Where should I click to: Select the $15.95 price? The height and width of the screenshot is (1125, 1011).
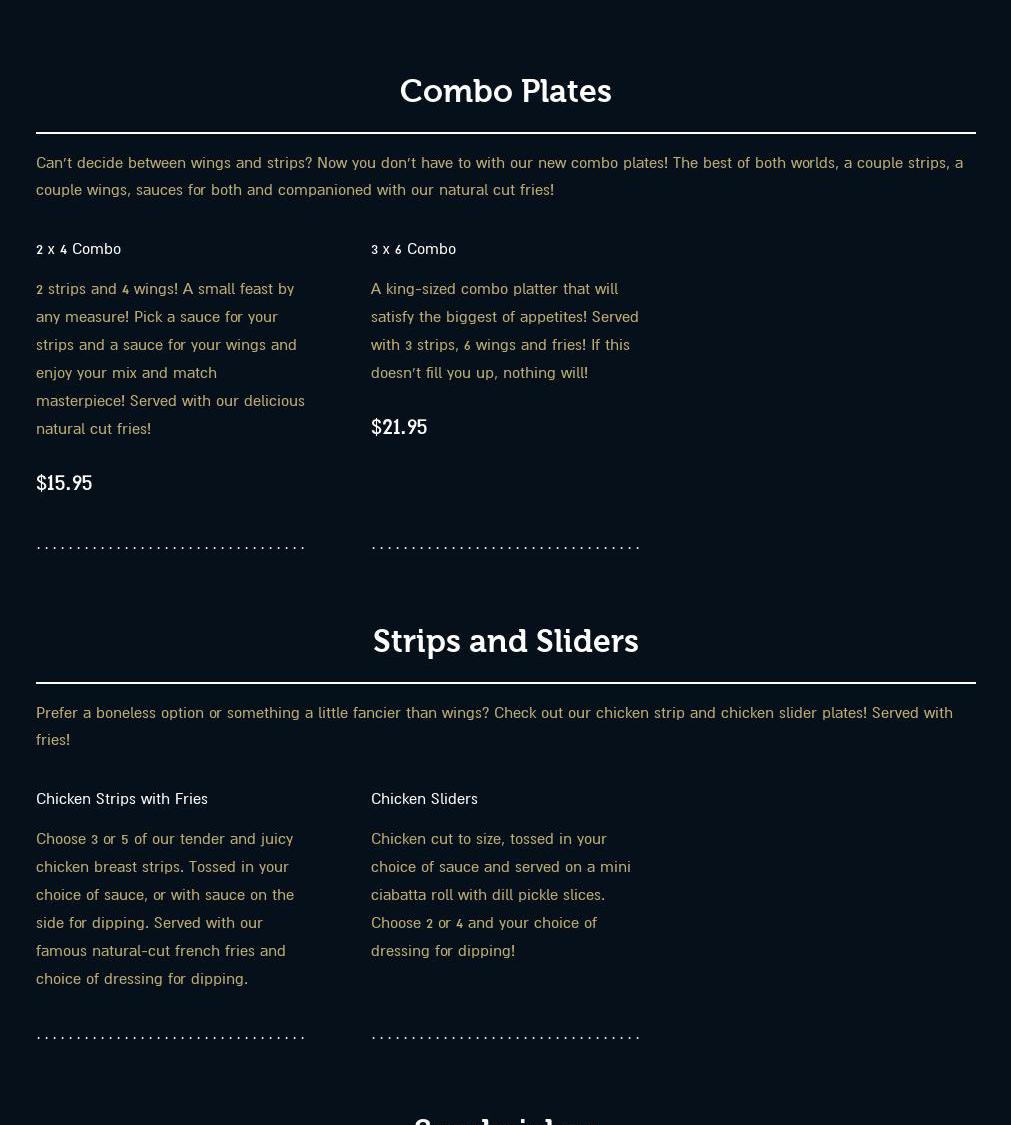coord(64,483)
